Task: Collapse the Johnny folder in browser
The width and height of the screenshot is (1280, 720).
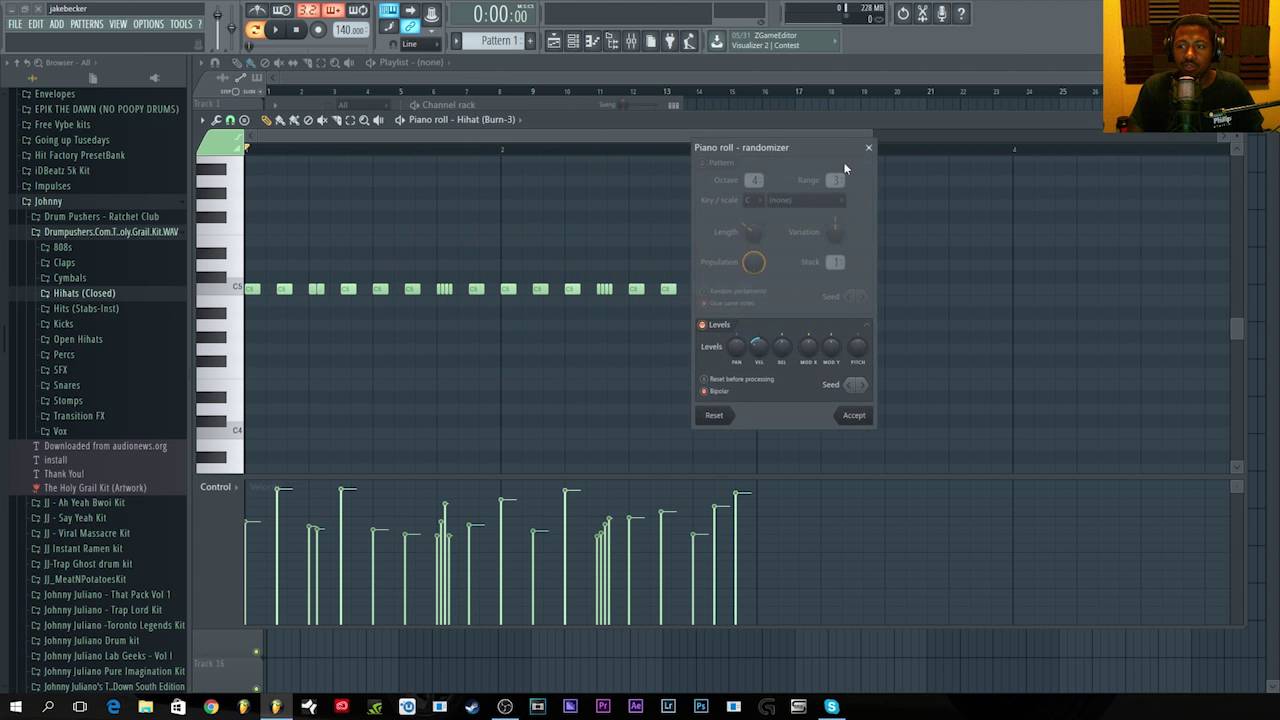Action: point(48,201)
